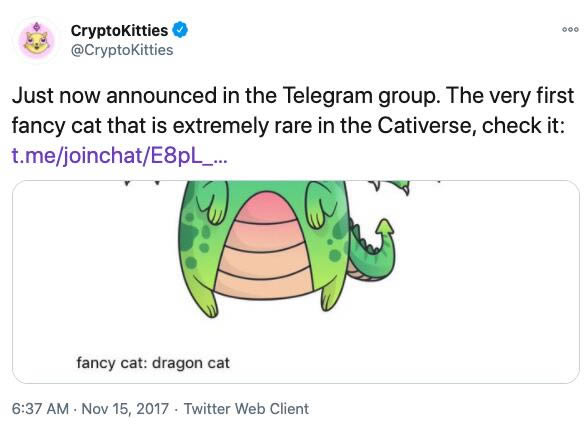Click the 'fancy cat: dragon cat' caption
The width and height of the screenshot is (588, 430).
point(153,363)
